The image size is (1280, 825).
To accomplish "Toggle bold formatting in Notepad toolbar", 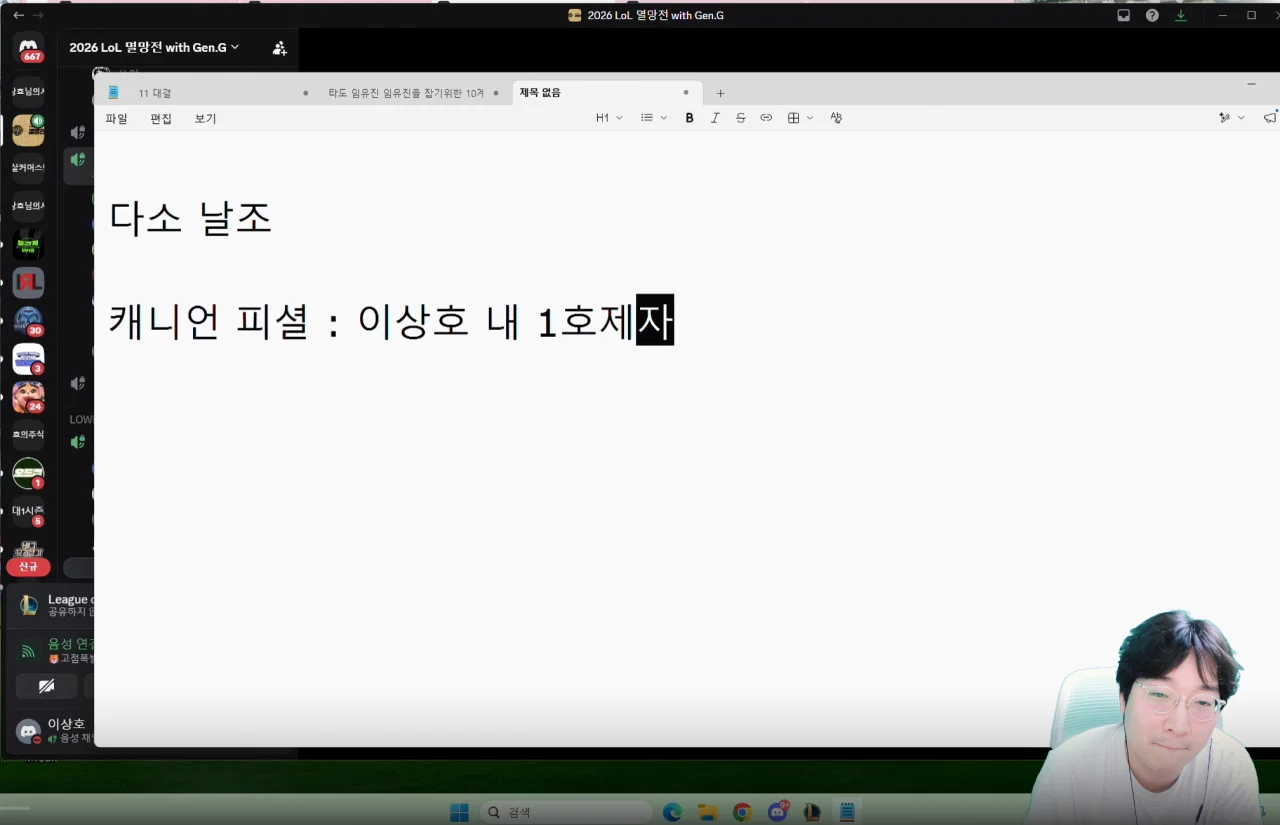I will (x=689, y=118).
